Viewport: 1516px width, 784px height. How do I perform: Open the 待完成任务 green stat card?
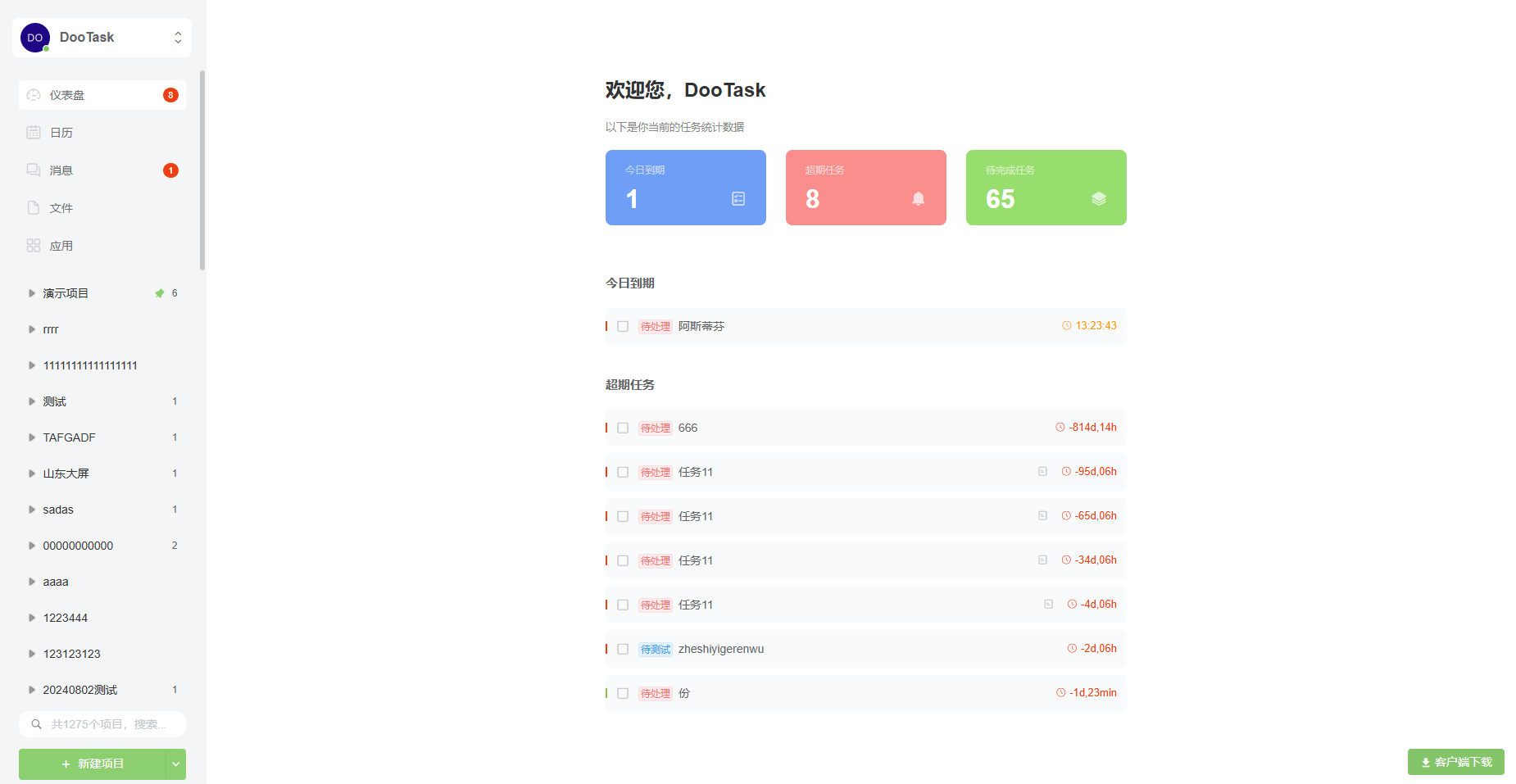[1046, 188]
